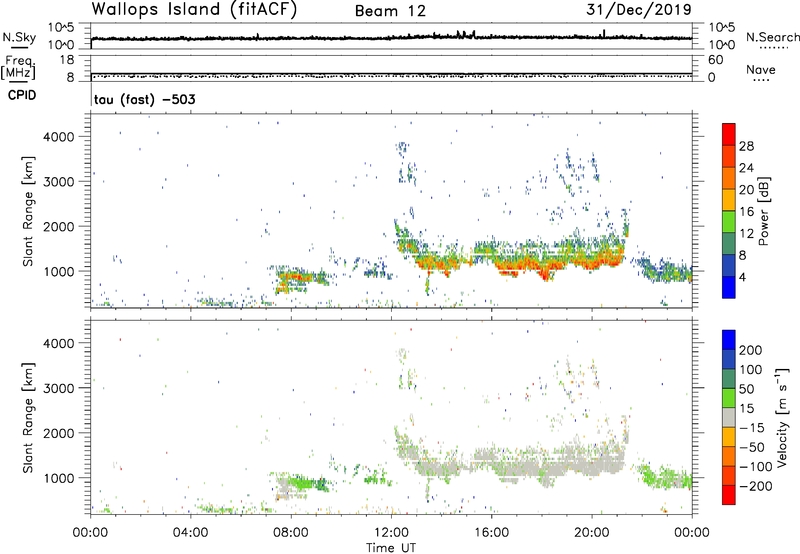Click 'Slant Range [km]' label on velocity panel
This screenshot has height=554, width=800.
(28, 417)
